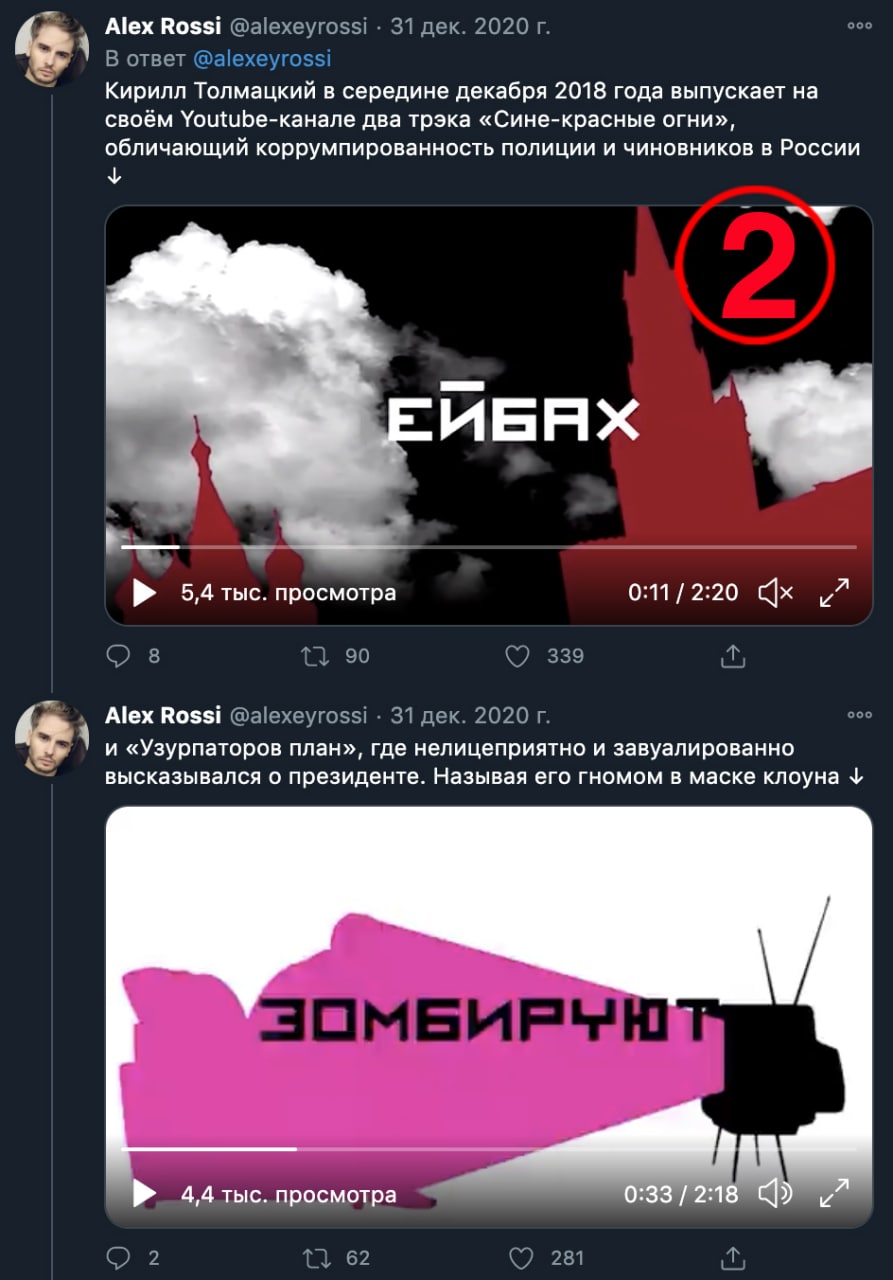Retweet the tweet with 90 retweets
The height and width of the screenshot is (1280, 893).
click(x=316, y=656)
